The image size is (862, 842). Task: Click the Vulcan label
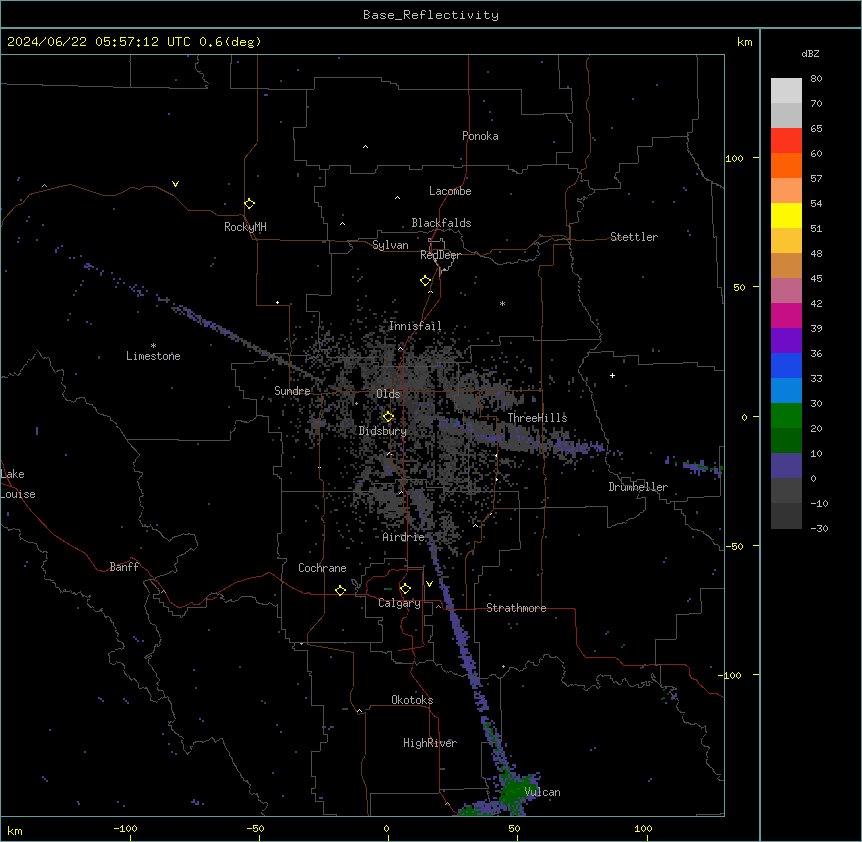pos(543,792)
